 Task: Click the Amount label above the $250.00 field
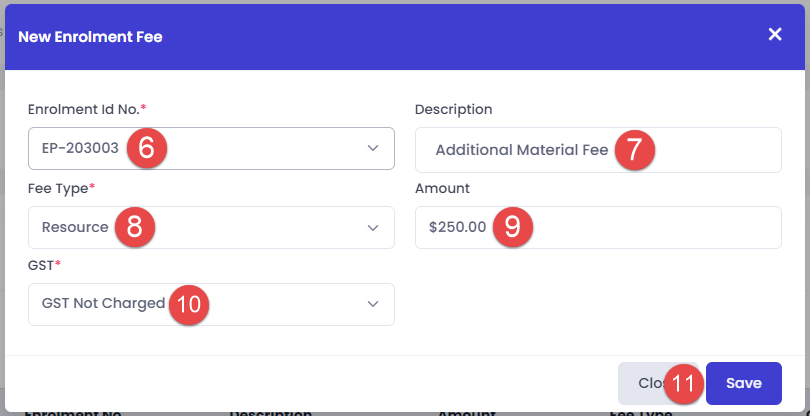pyautogui.click(x=442, y=188)
